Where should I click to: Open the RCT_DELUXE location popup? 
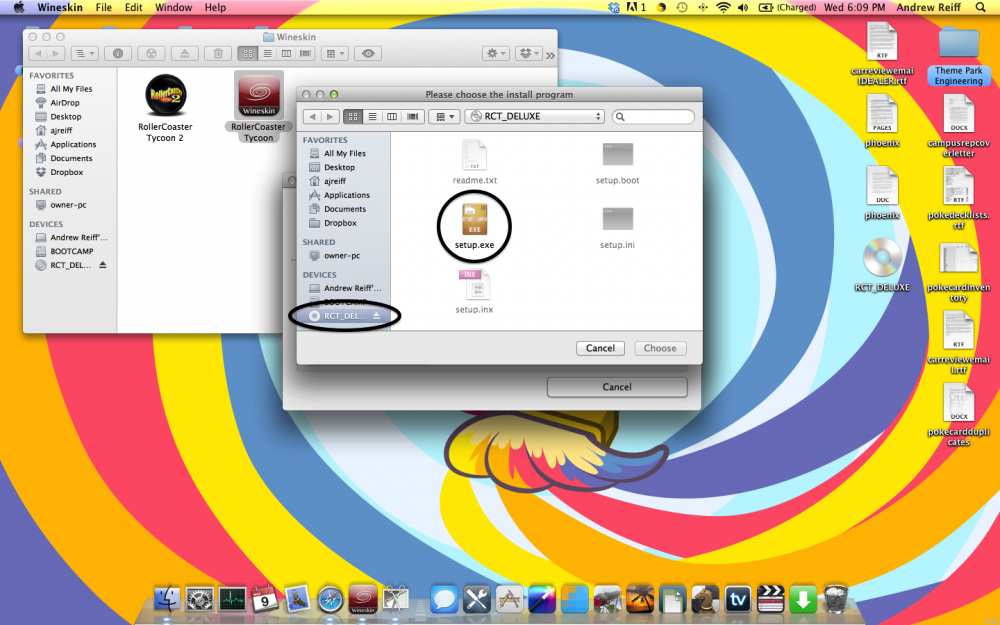coord(534,117)
